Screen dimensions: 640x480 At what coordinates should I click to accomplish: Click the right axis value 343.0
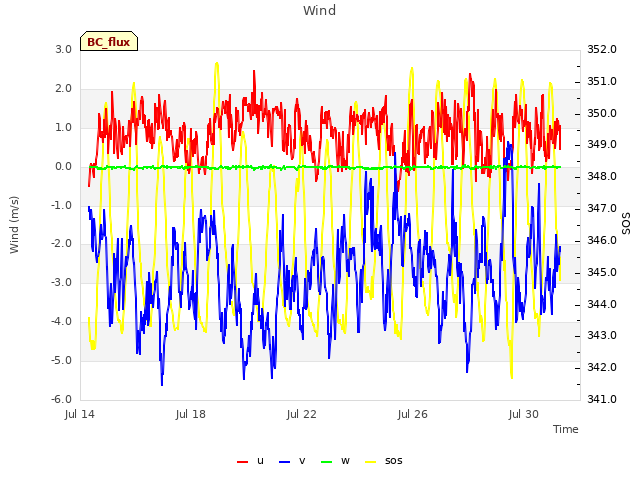click(x=602, y=336)
